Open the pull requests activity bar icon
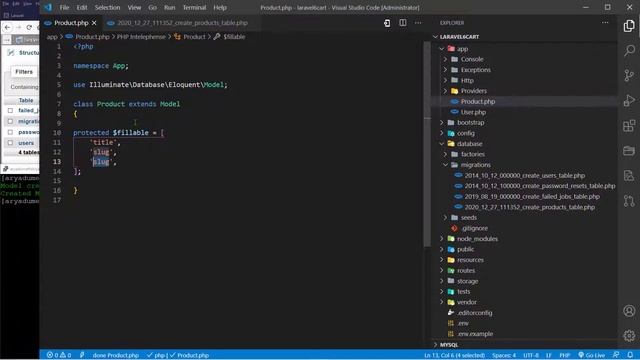Screen dimensions: 640x360 [x=629, y=201]
